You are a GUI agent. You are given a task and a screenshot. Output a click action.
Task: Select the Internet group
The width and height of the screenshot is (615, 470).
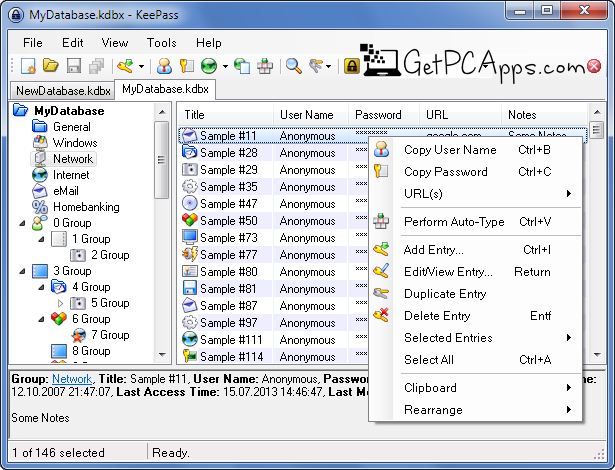coord(71,175)
